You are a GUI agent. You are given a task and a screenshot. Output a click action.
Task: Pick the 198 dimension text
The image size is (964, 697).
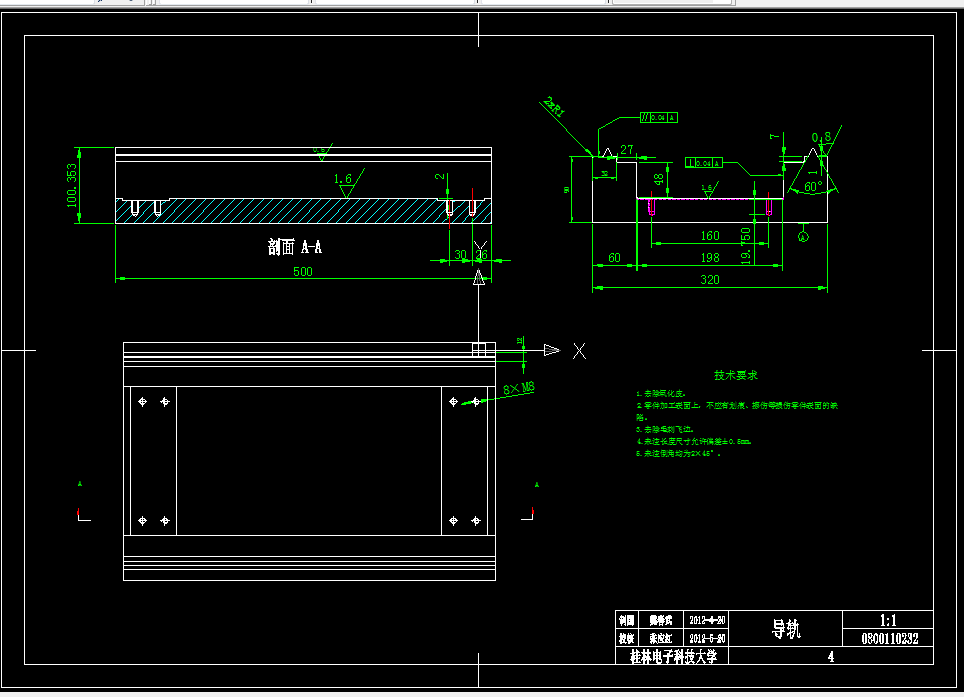coord(710,258)
